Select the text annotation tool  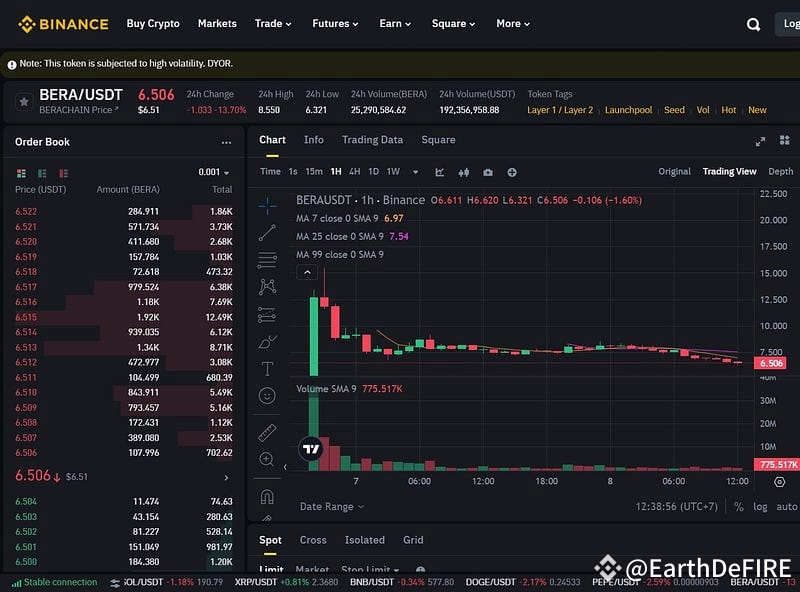(267, 368)
